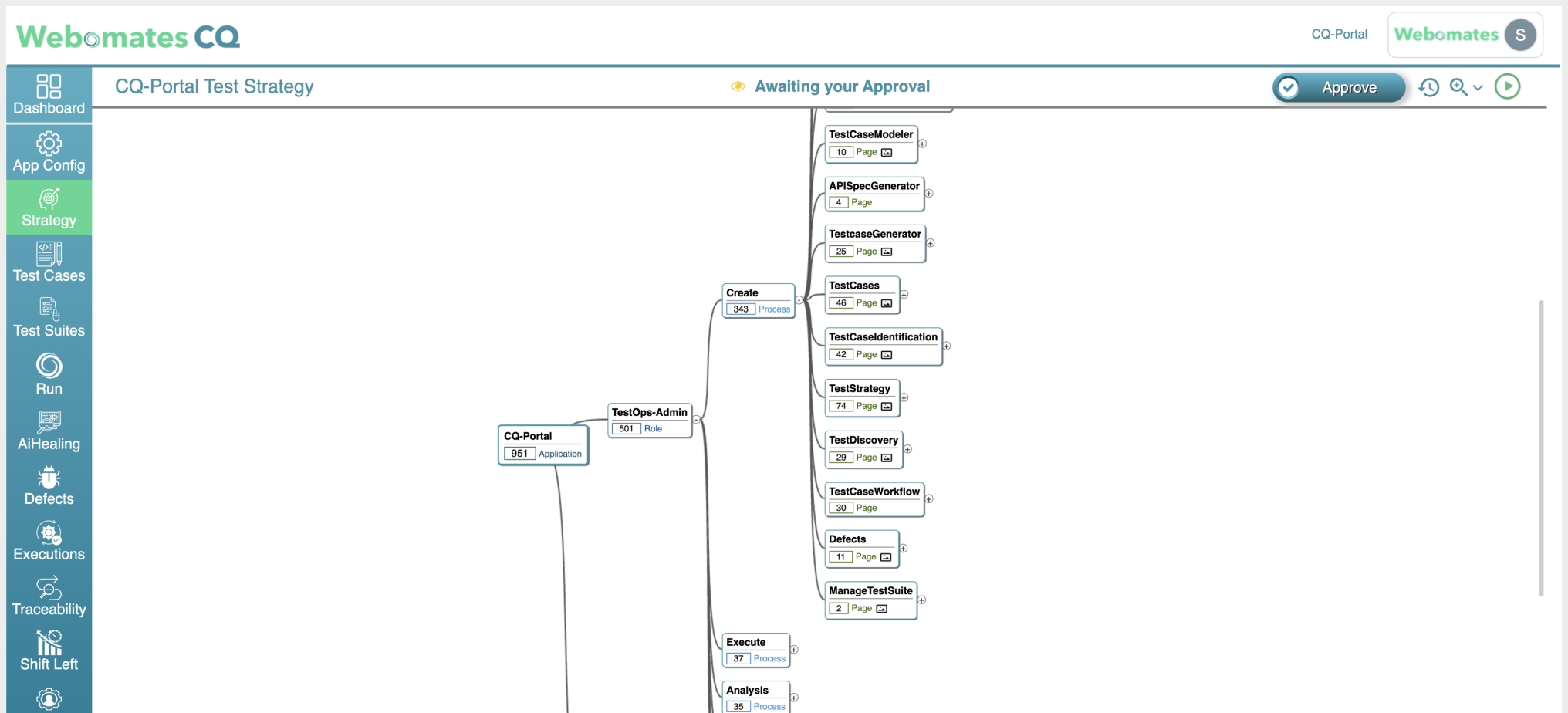Screen dimensions: 1568x713
Task: Open the Dashboard sidebar item
Action: (x=49, y=94)
